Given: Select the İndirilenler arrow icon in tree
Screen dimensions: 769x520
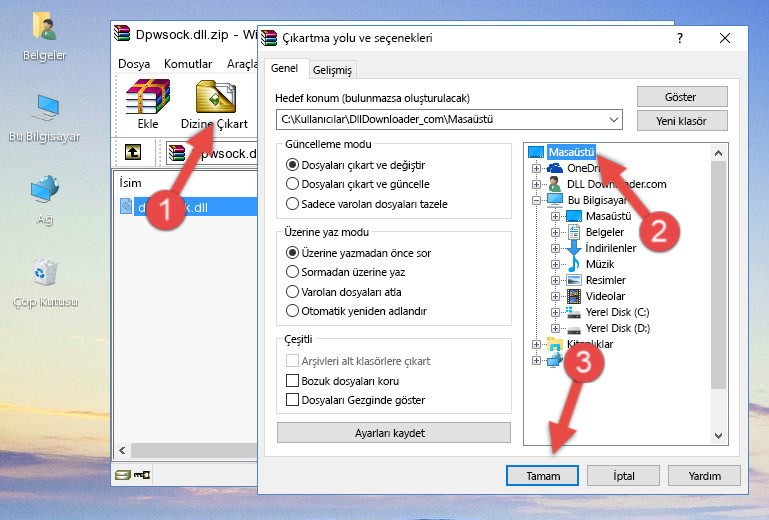Looking at the screenshot, I should click(574, 248).
